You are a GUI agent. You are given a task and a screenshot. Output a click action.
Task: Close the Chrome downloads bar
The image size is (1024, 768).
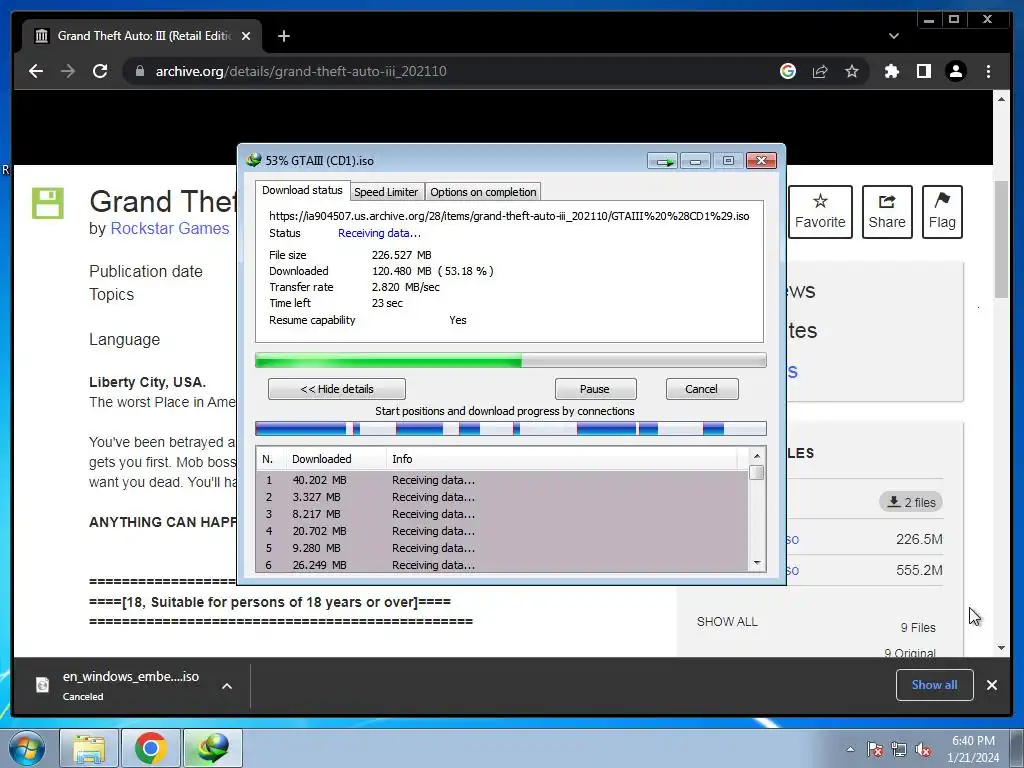pos(992,685)
